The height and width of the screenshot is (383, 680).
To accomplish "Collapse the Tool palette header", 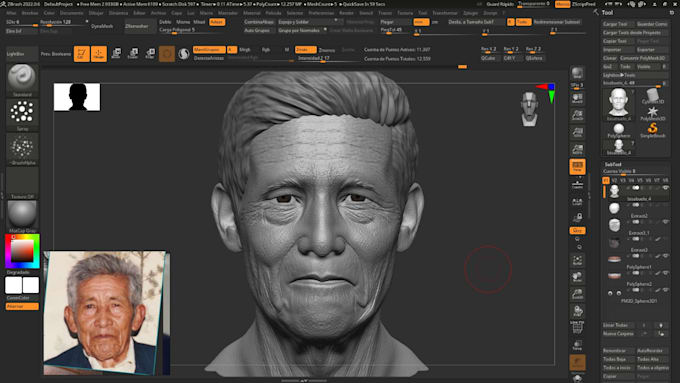I will pyautogui.click(x=607, y=13).
